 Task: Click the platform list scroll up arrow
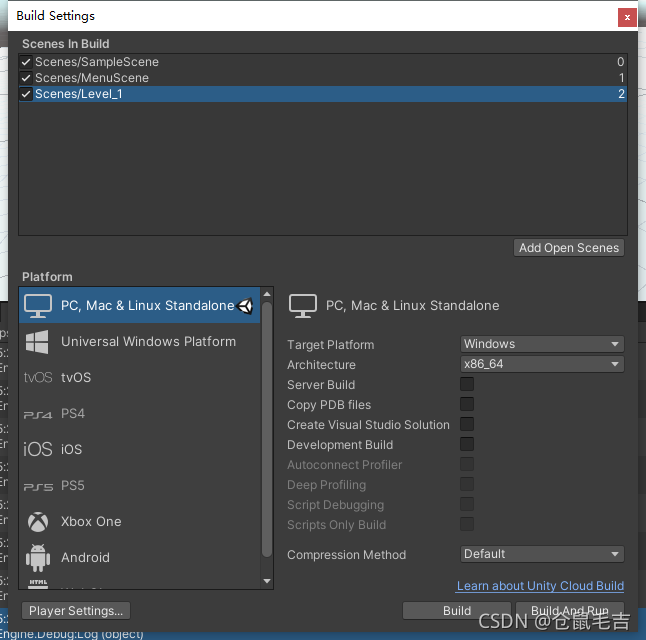(267, 294)
